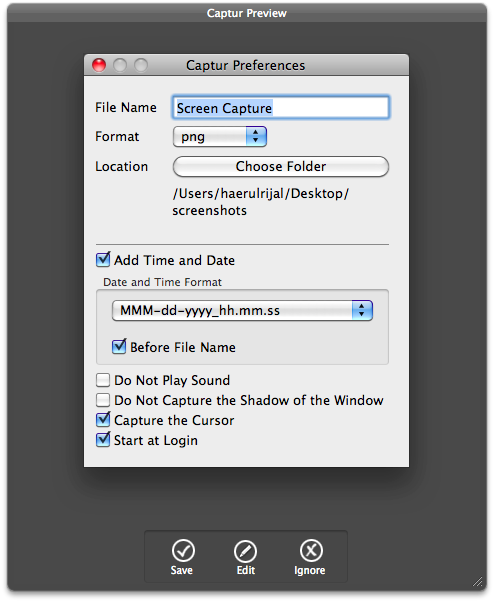Image resolution: width=494 pixels, height=602 pixels.
Task: Click the gray minimize button in preferences title bar
Action: [120, 65]
